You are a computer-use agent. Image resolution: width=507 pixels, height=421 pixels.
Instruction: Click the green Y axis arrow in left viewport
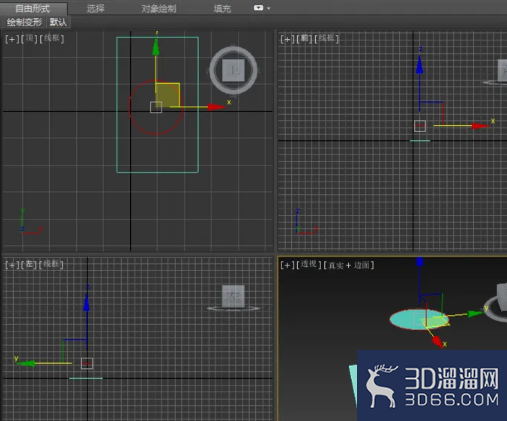[26, 363]
